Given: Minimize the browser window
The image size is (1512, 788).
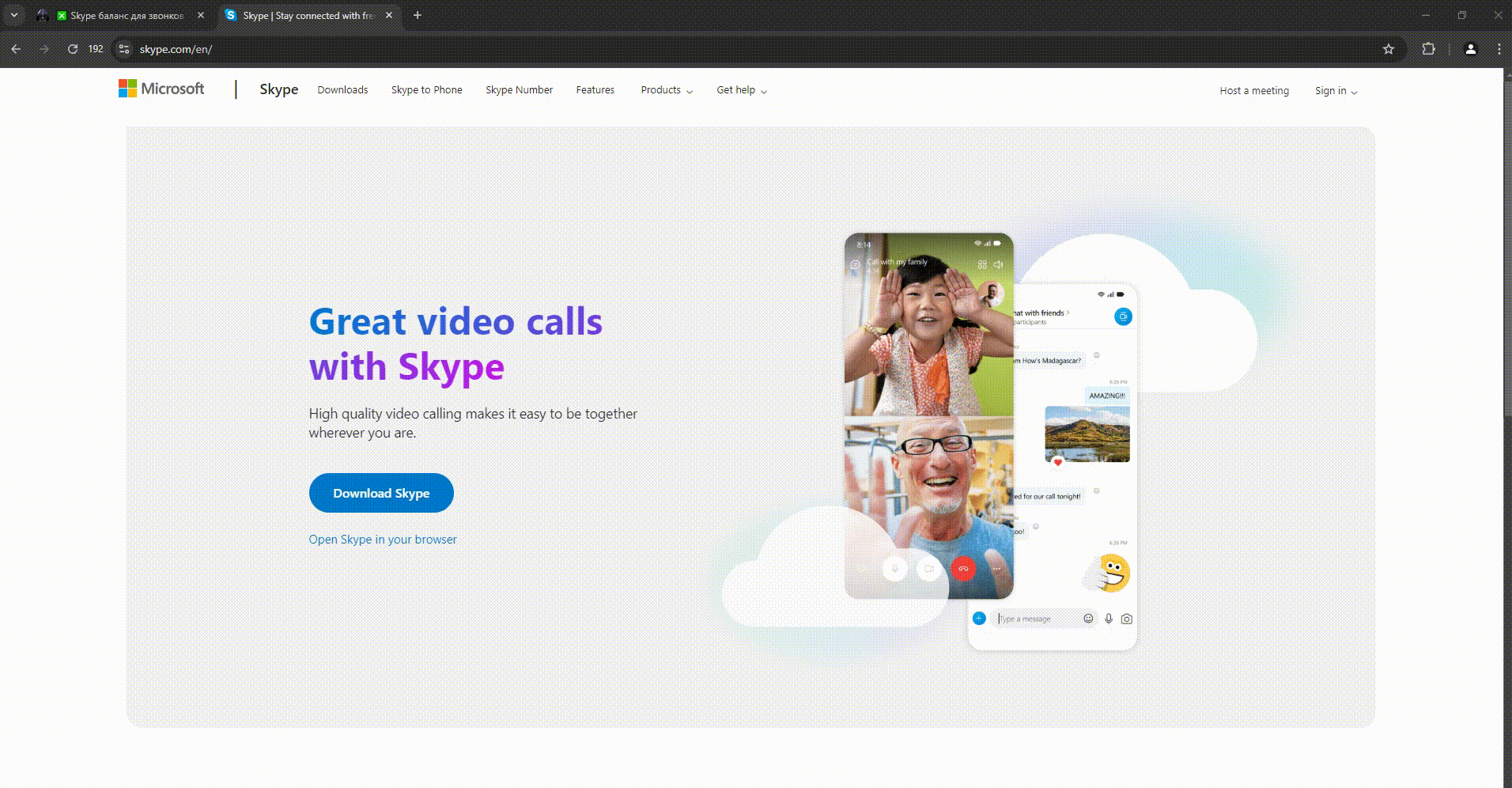Looking at the screenshot, I should (x=1426, y=15).
